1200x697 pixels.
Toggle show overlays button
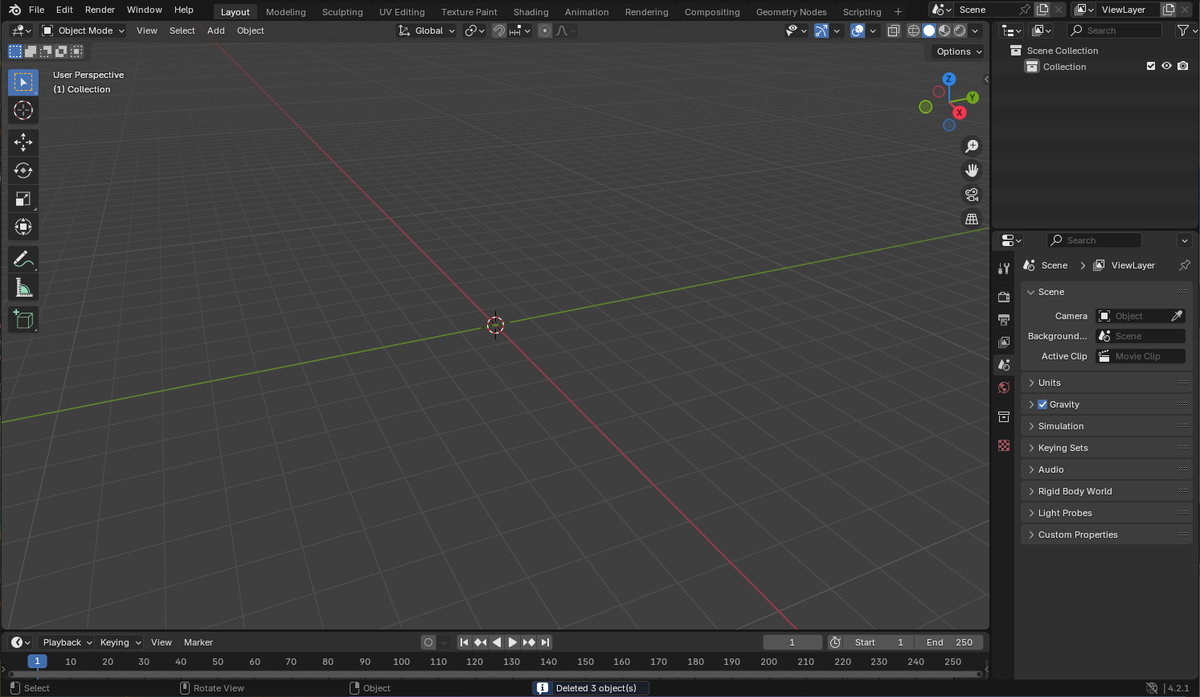point(858,30)
